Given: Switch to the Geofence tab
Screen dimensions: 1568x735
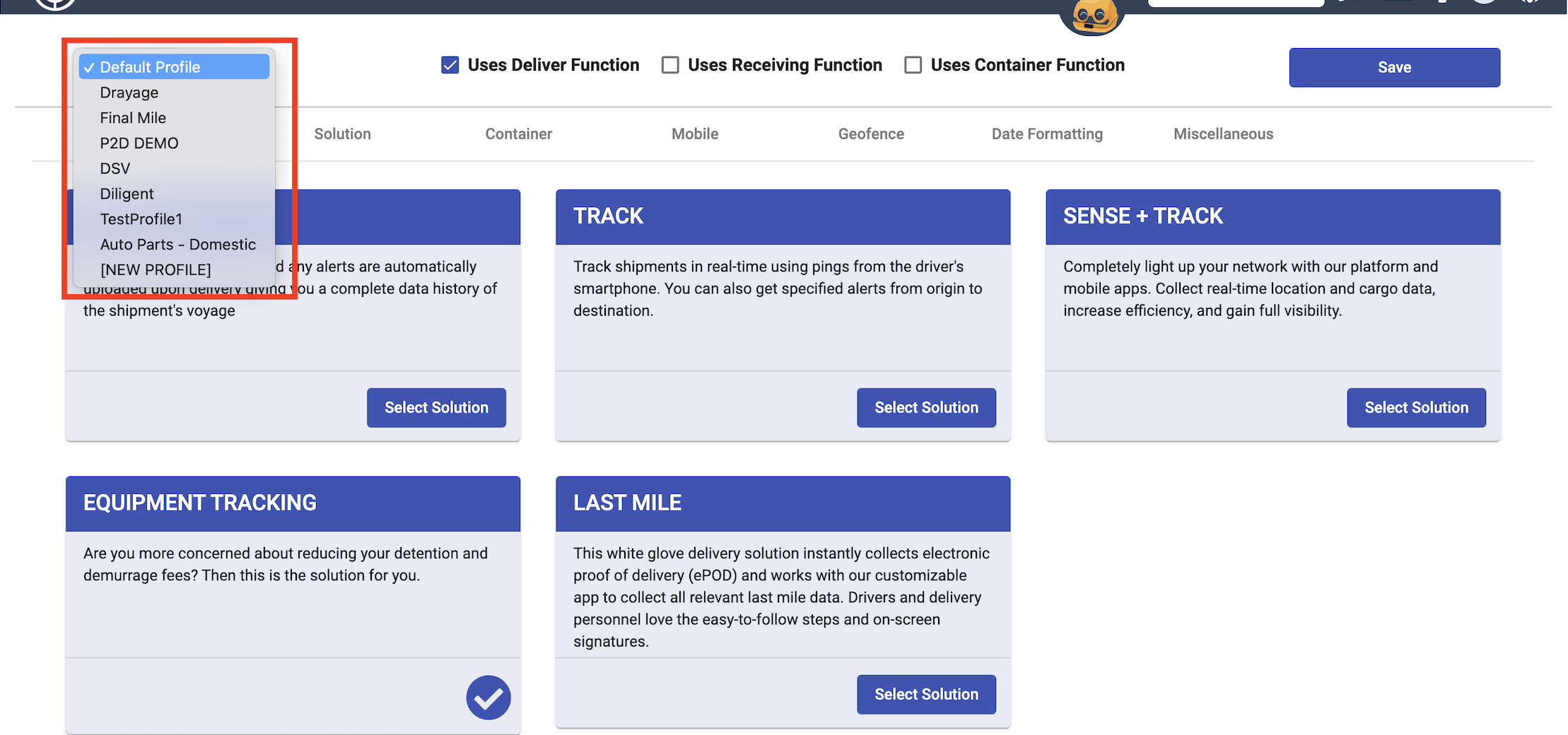Looking at the screenshot, I should click(871, 134).
